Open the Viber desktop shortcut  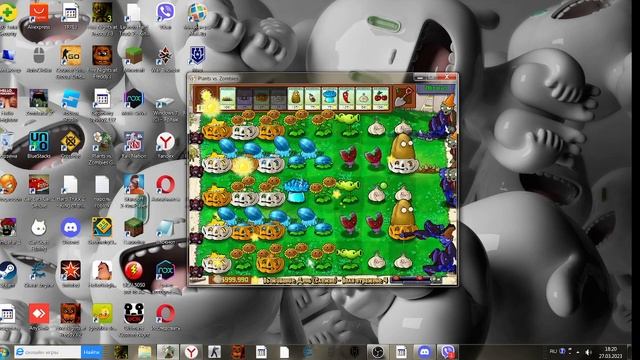pyautogui.click(x=165, y=16)
